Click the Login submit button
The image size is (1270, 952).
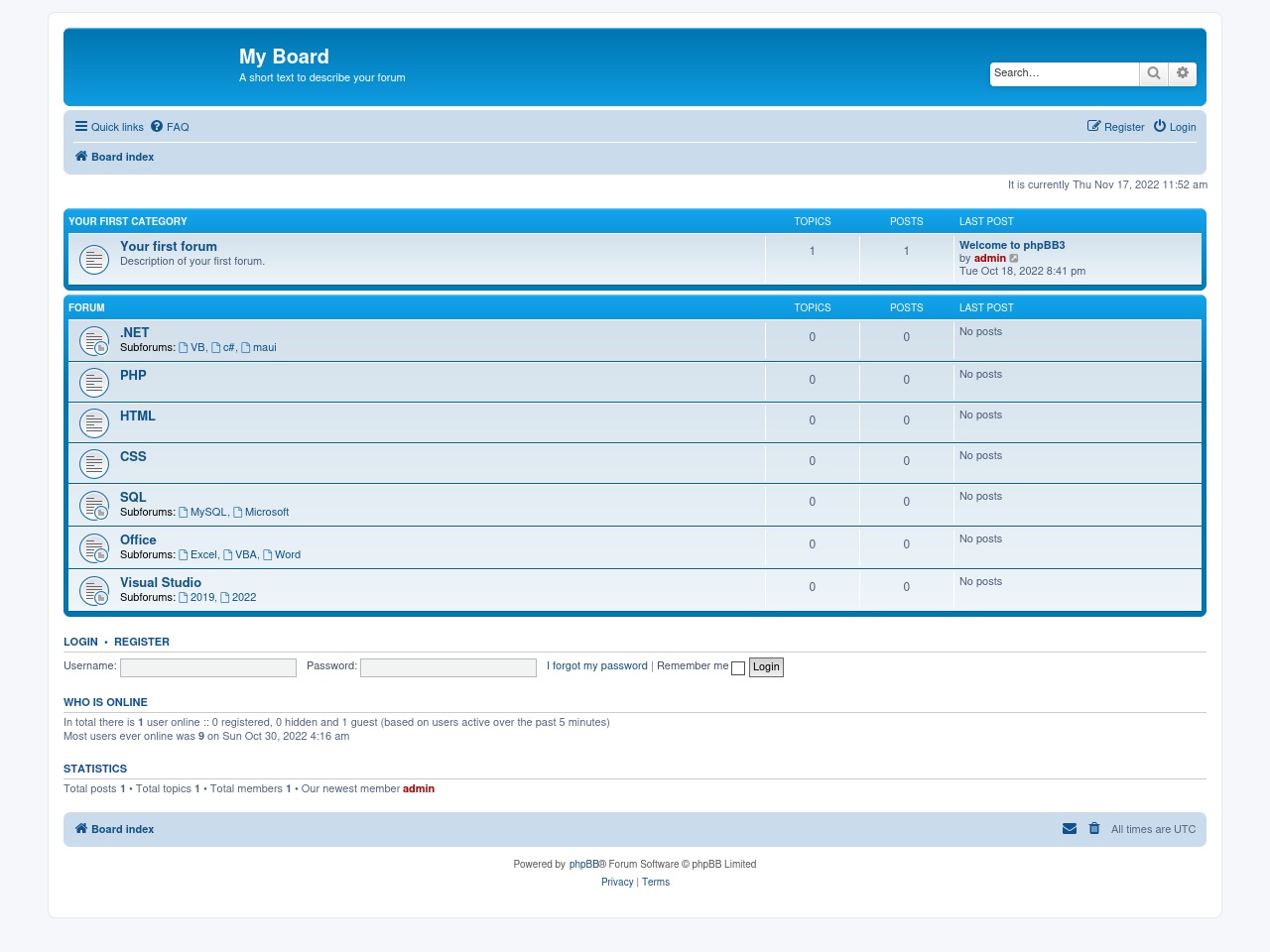tap(766, 667)
